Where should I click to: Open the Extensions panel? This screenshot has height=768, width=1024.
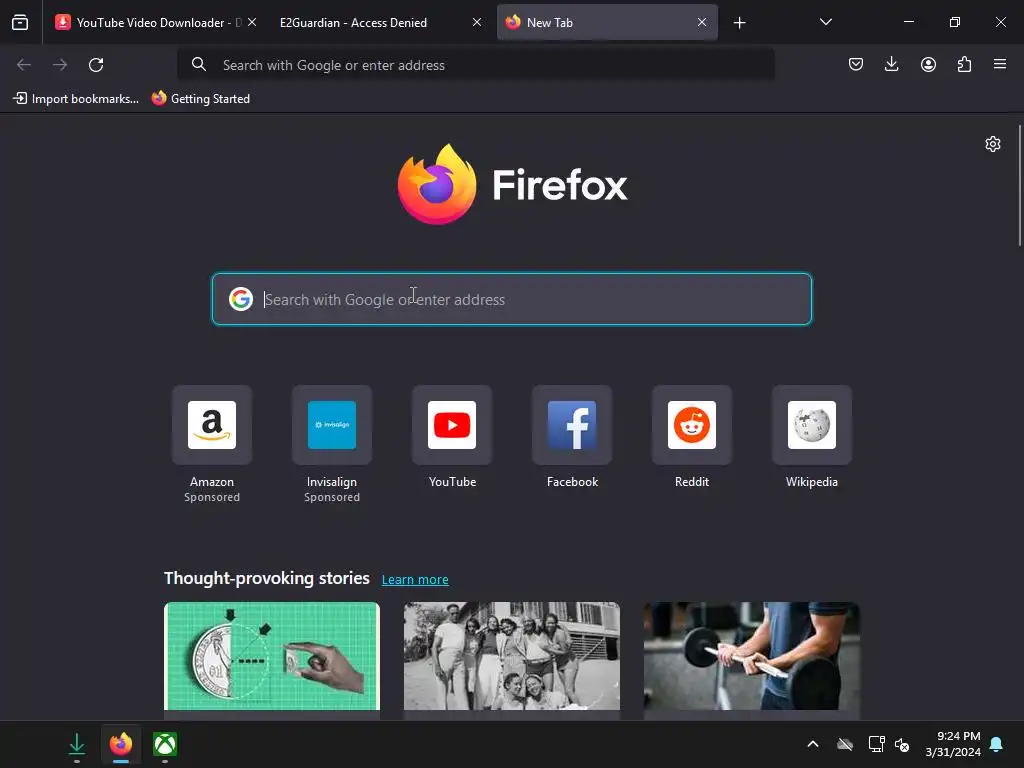(964, 64)
